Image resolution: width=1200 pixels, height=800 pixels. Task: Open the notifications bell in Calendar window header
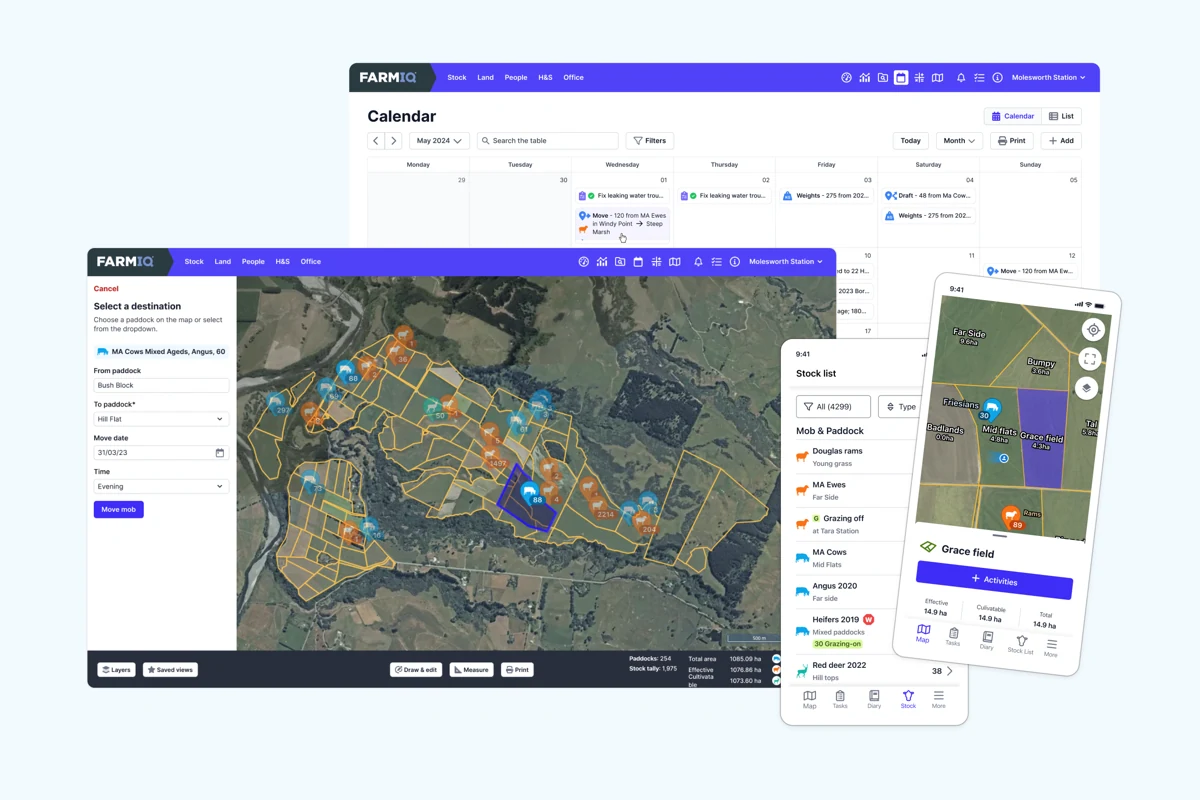tap(961, 78)
